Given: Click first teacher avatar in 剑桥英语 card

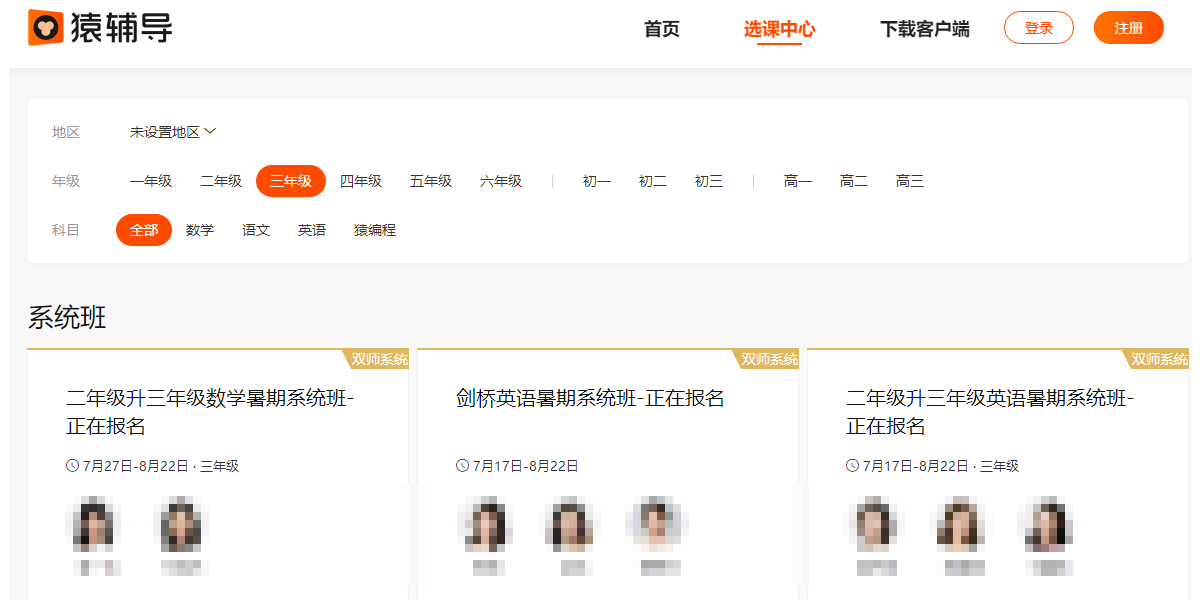Looking at the screenshot, I should click(485, 524).
